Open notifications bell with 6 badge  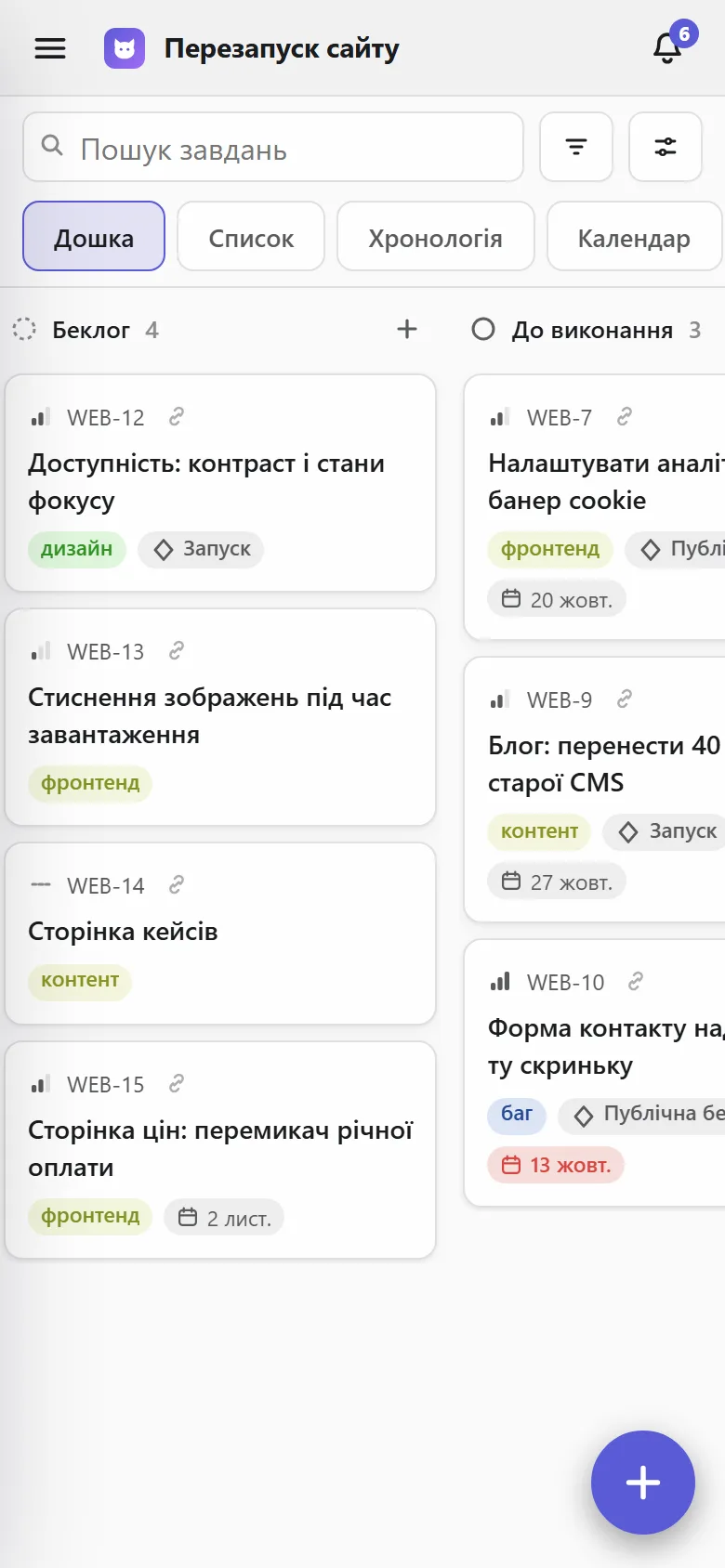click(x=667, y=48)
